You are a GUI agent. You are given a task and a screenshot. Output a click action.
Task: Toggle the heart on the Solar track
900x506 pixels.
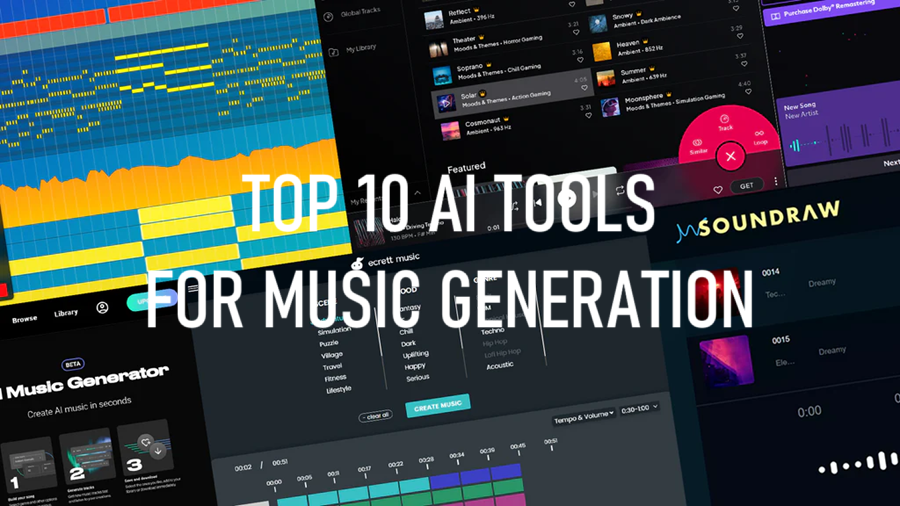pos(584,88)
